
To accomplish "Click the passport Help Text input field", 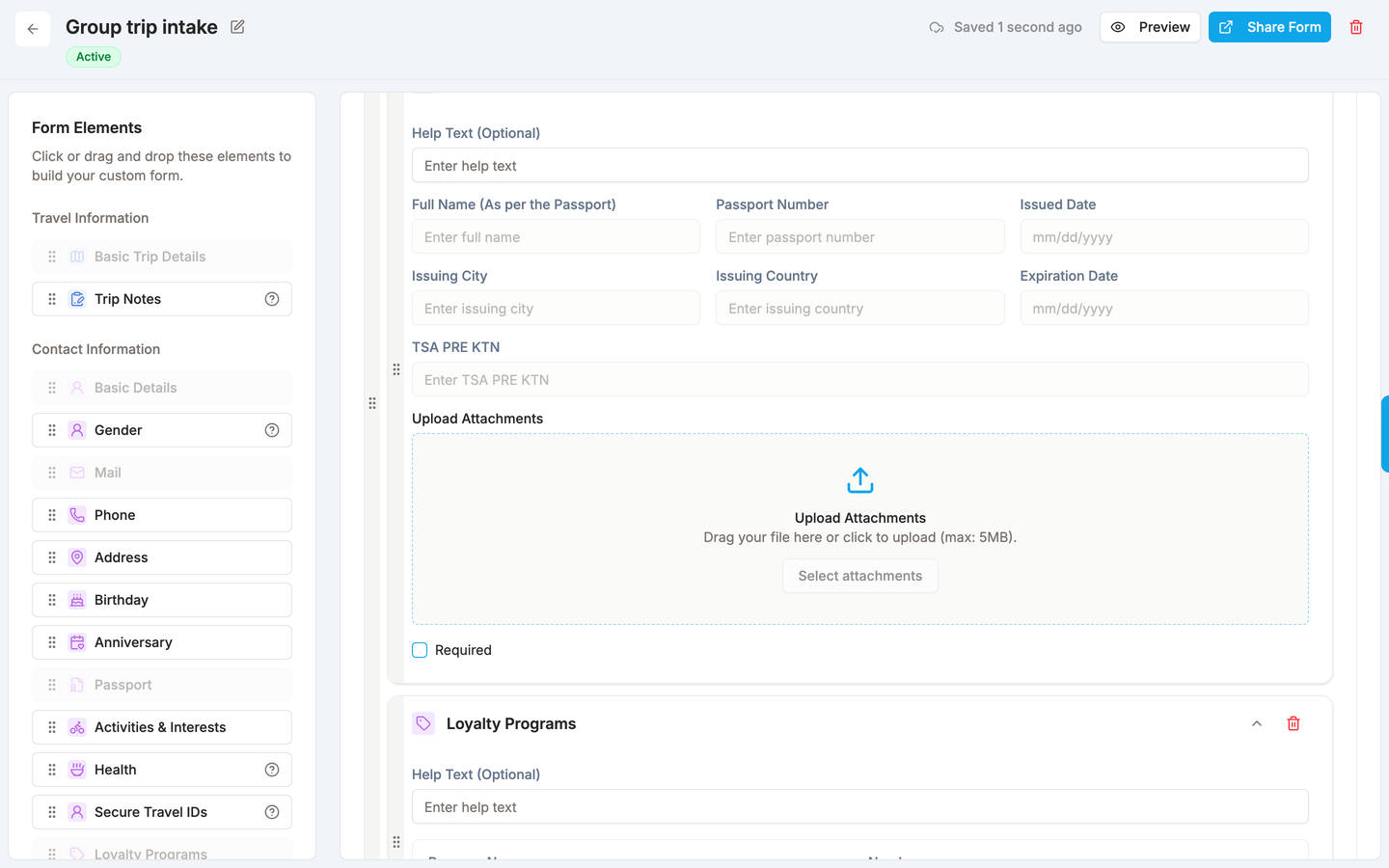I will tap(860, 165).
